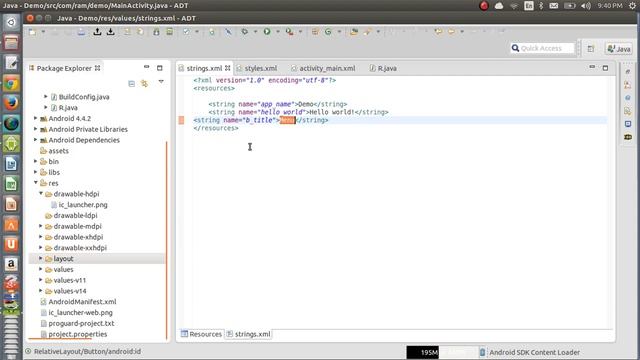
Task: Click the download arrow toolbar icon
Action: pos(111,32)
